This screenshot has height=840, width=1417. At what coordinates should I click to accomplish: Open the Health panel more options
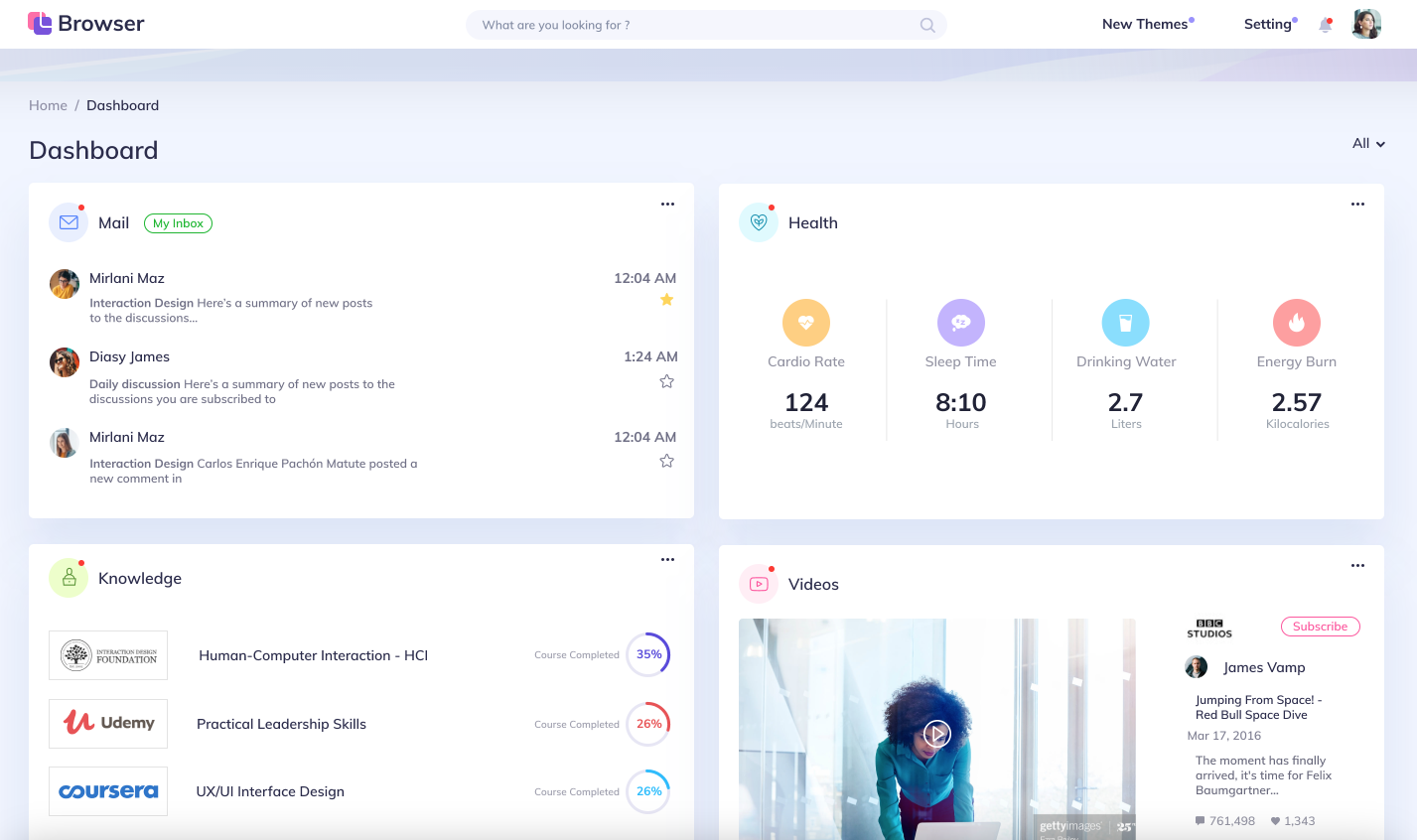(1357, 205)
